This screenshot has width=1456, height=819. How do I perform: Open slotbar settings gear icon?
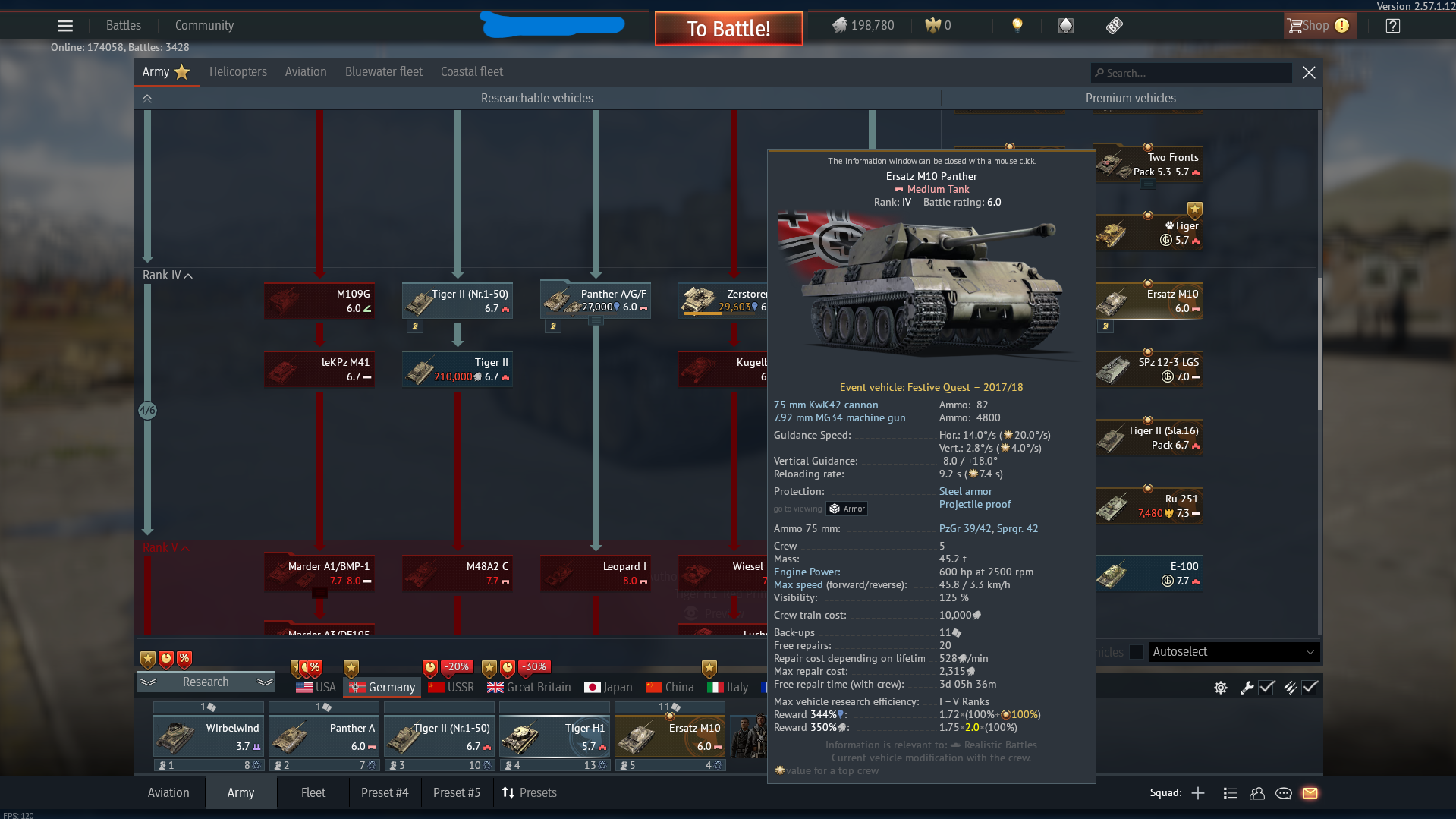(1220, 688)
